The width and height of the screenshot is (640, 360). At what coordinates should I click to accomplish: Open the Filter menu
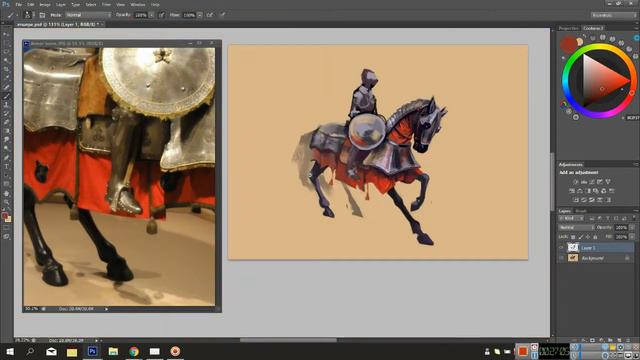click(106, 4)
